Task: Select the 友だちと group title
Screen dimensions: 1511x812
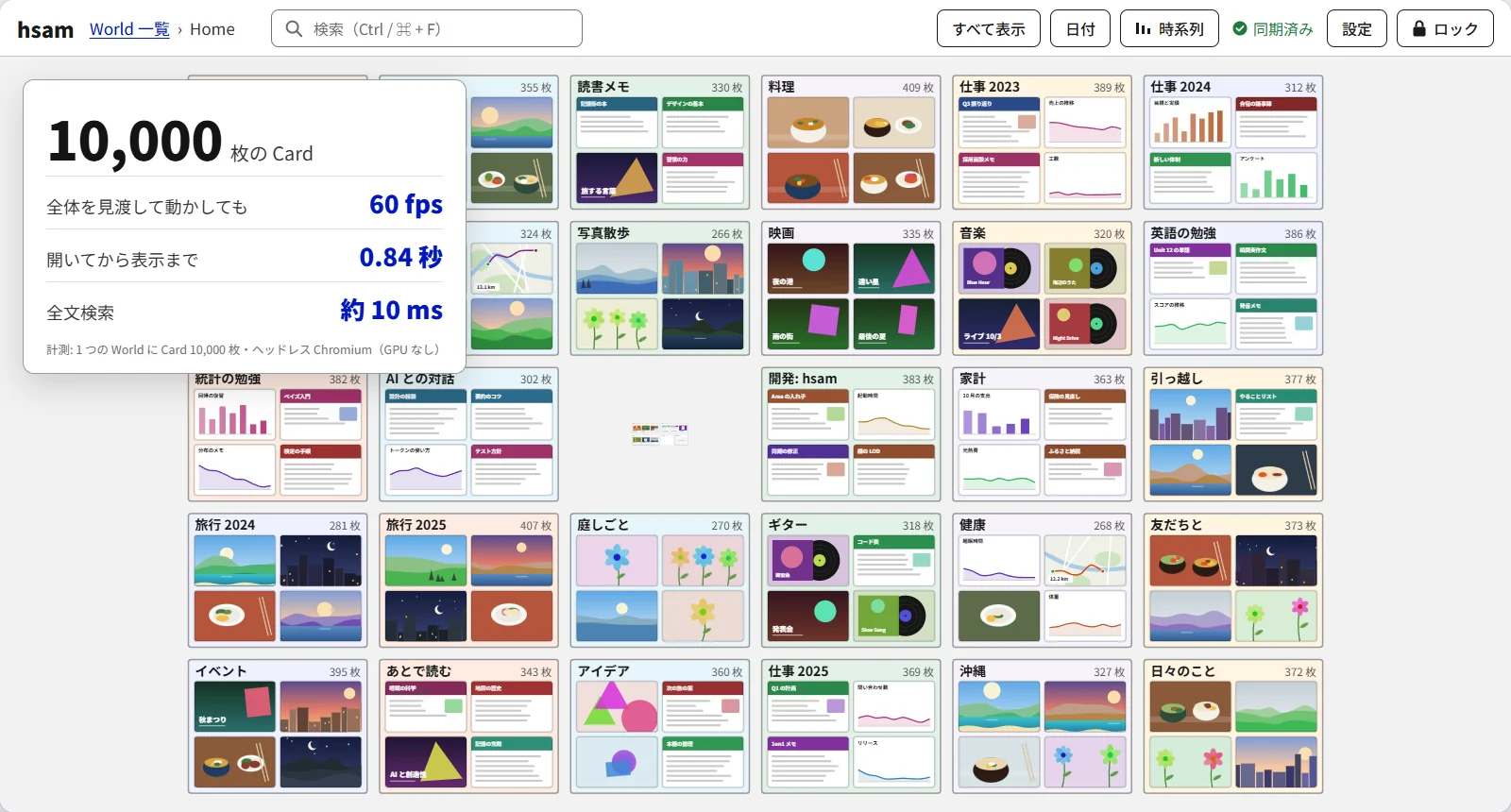Action: (1177, 525)
